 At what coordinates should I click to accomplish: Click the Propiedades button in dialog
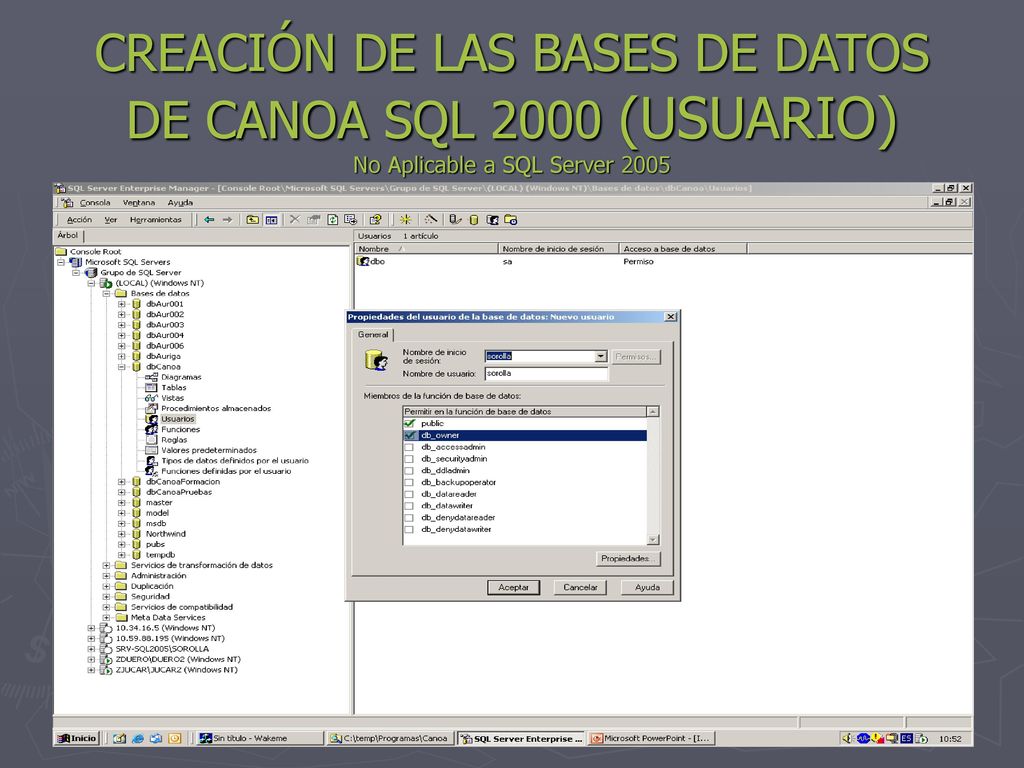pos(627,558)
